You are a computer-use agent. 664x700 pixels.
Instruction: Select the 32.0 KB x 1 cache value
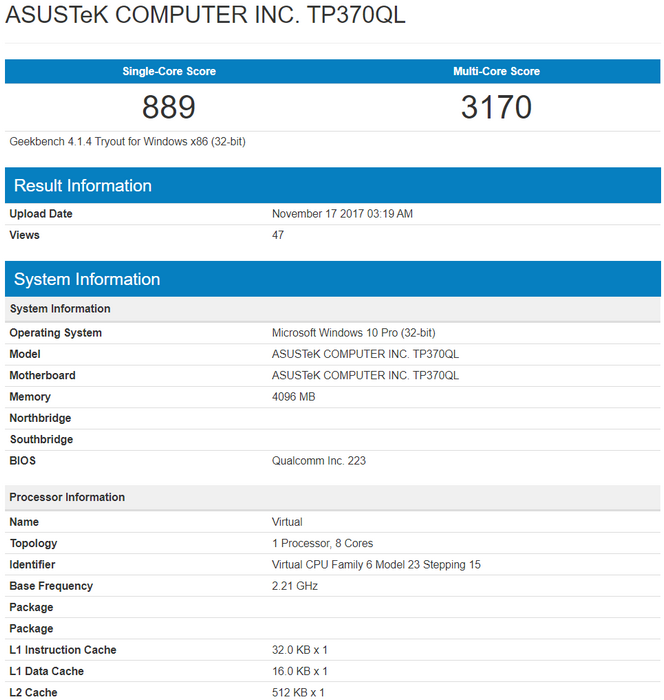point(300,650)
